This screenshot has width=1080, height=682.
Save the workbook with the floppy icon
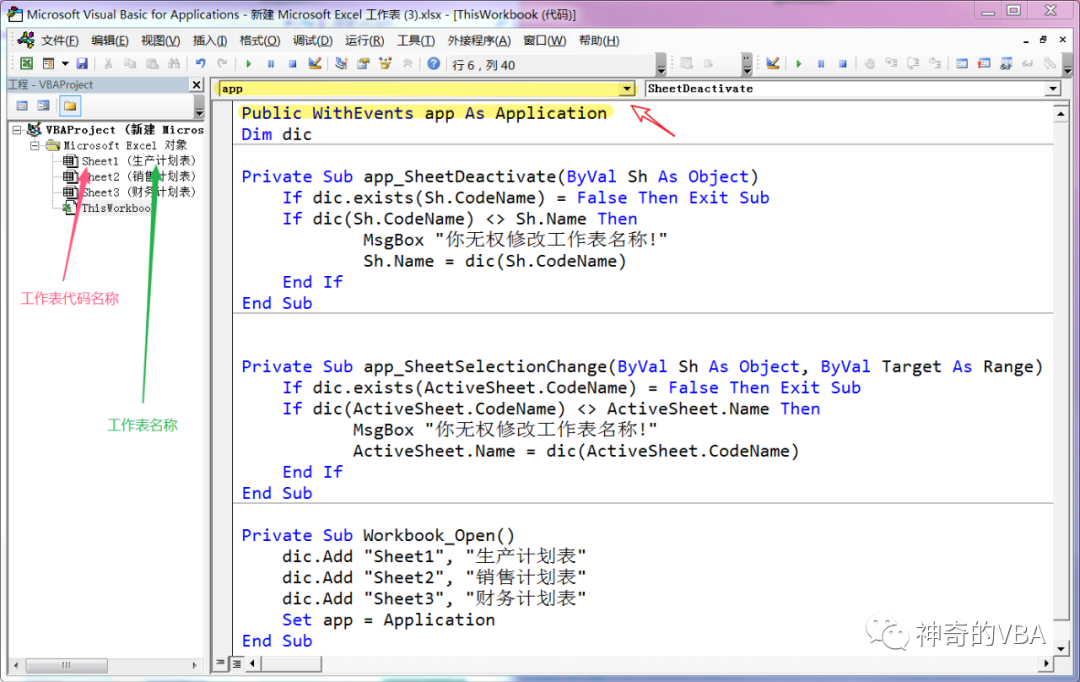click(82, 64)
